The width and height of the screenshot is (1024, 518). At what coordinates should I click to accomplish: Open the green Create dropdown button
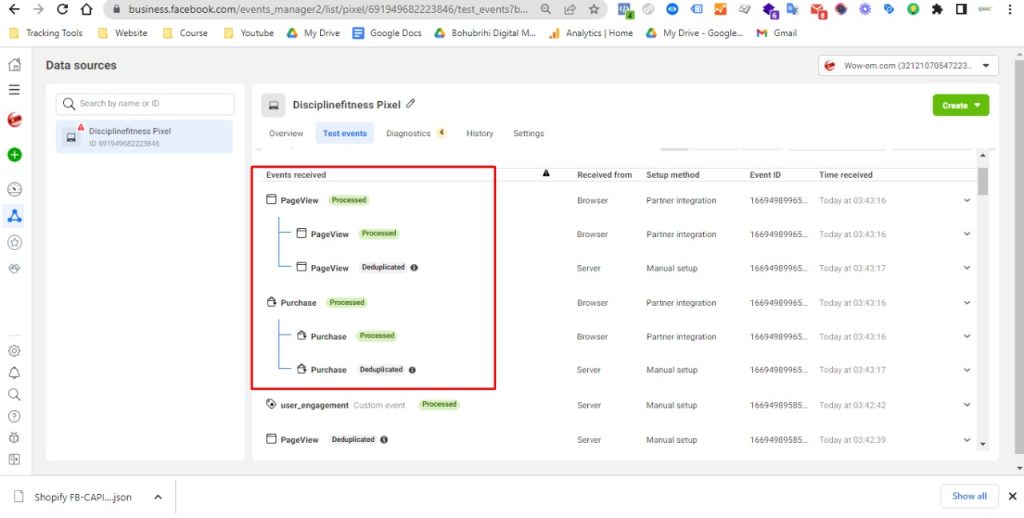[960, 105]
